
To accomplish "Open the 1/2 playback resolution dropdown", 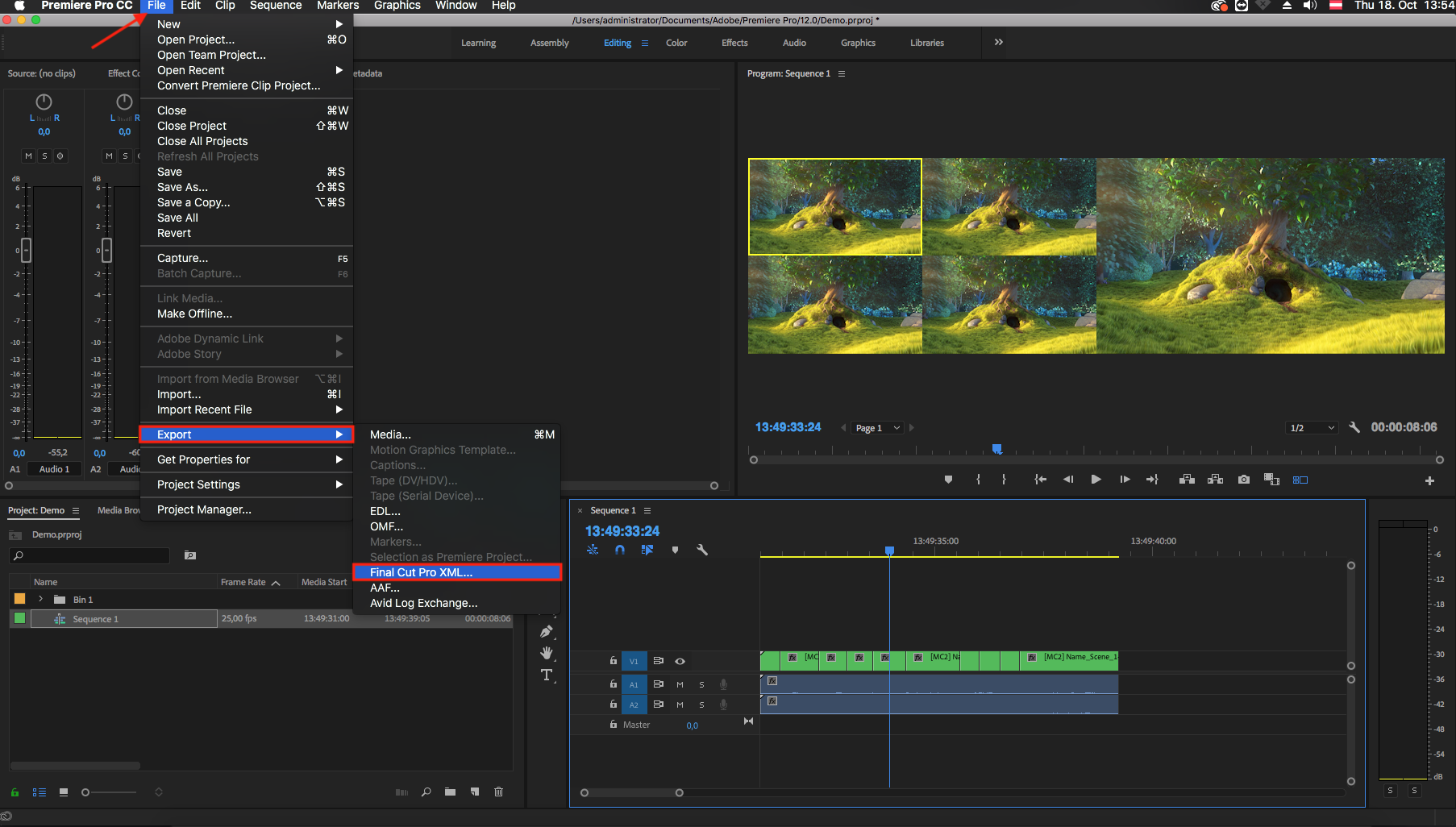I will click(1312, 428).
